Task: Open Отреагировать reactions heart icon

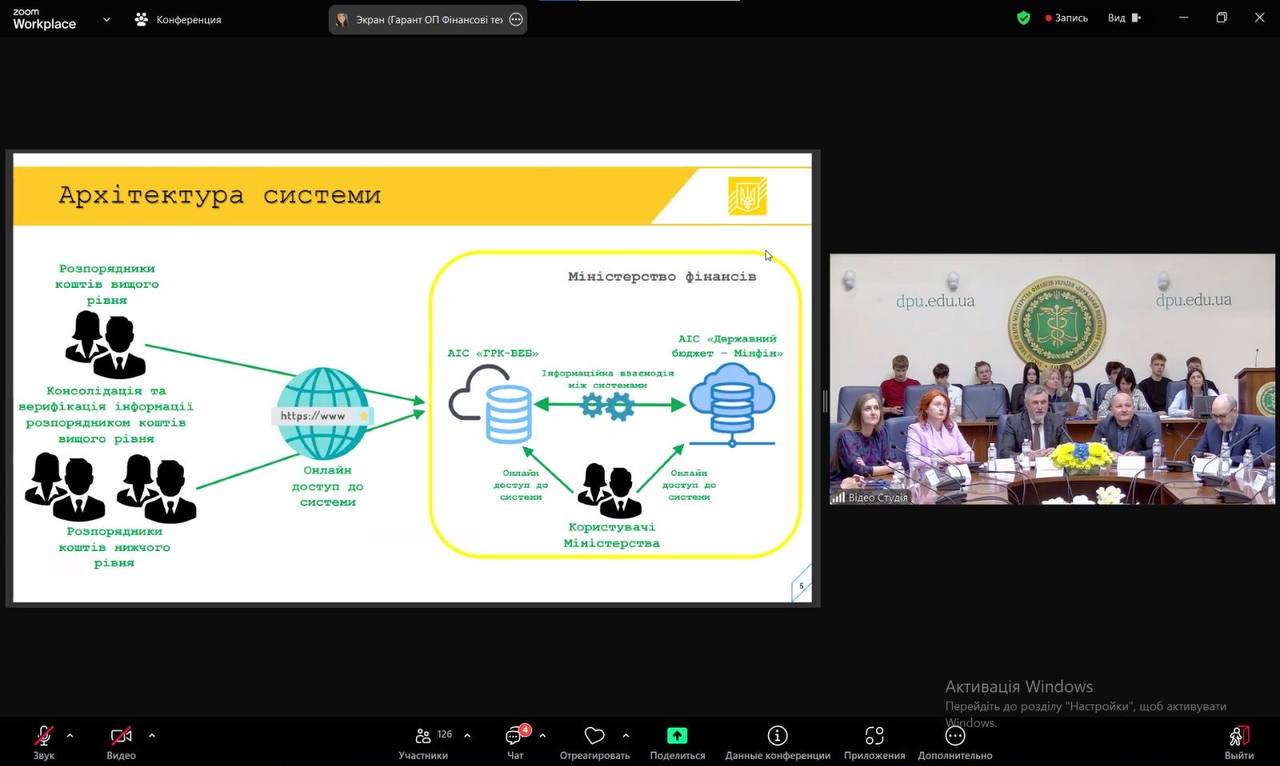Action: (x=594, y=737)
